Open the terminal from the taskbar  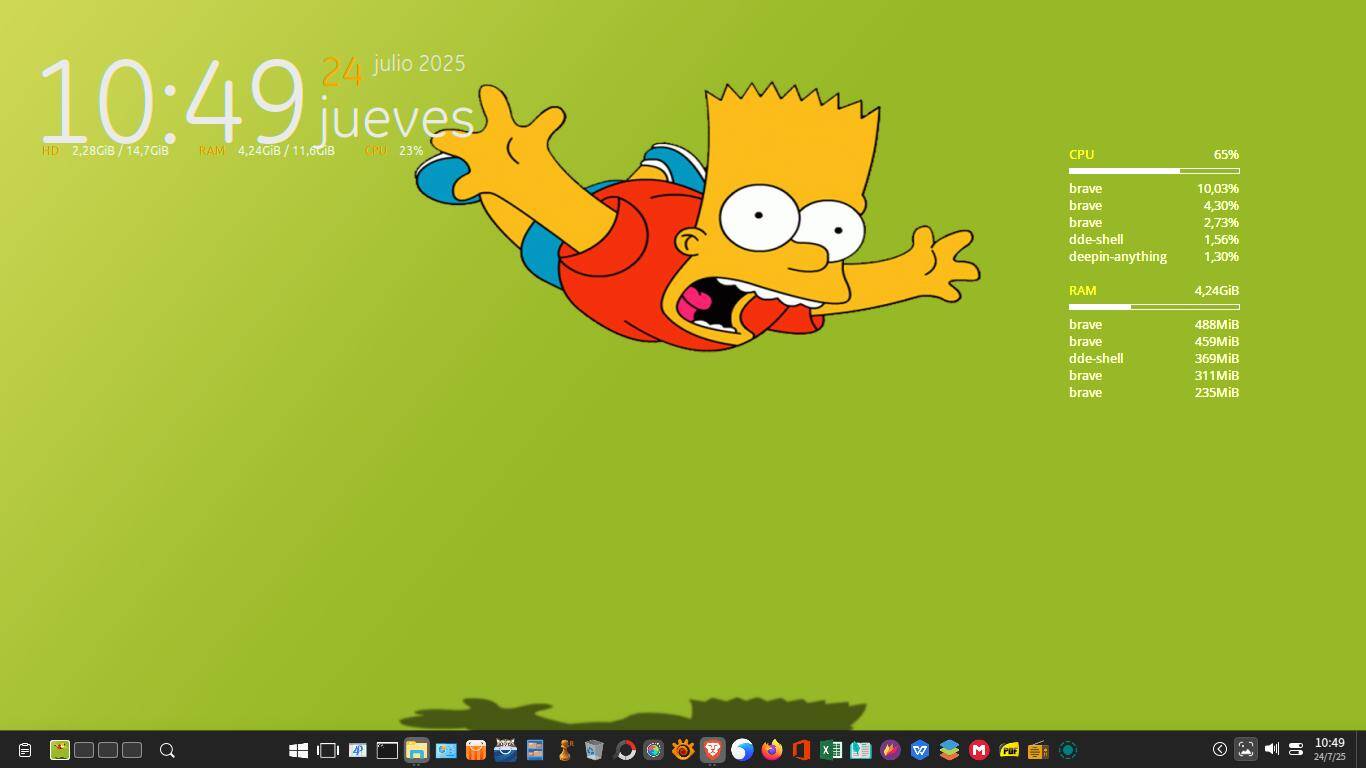(387, 750)
